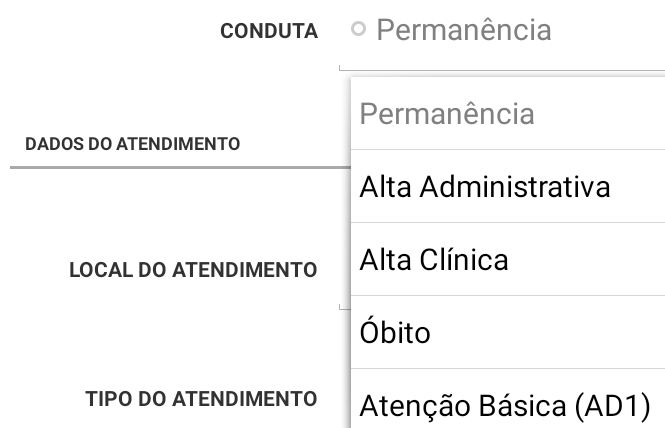Click the divider line under DADOS DO ATENDIMENTO
The height and width of the screenshot is (428, 665).
click(180, 168)
